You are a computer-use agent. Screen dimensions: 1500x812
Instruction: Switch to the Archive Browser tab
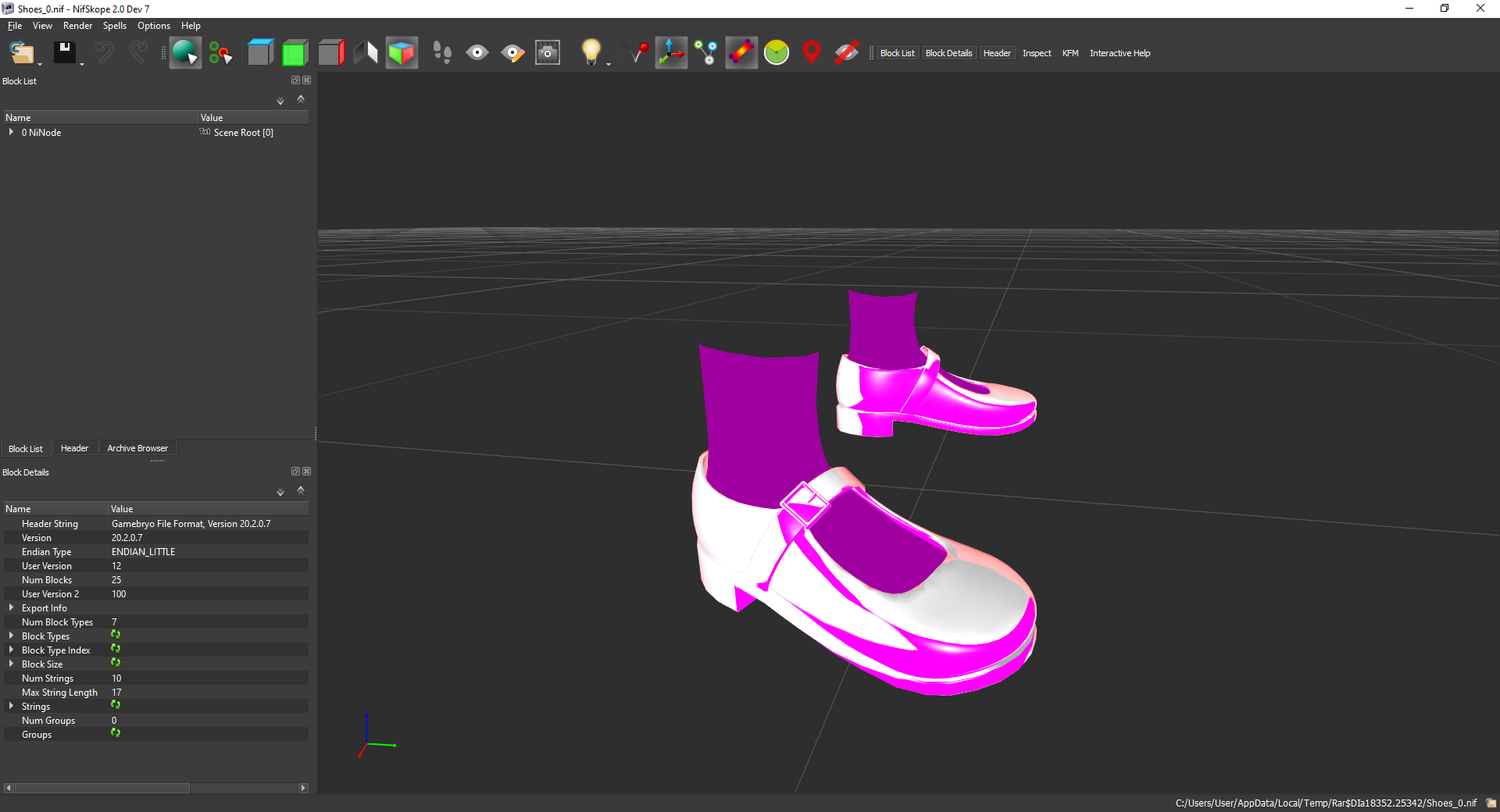(137, 448)
